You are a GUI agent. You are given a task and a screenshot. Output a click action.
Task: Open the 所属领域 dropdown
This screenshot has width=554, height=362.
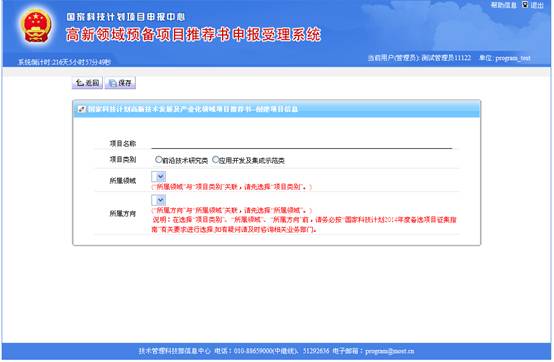pos(159,177)
